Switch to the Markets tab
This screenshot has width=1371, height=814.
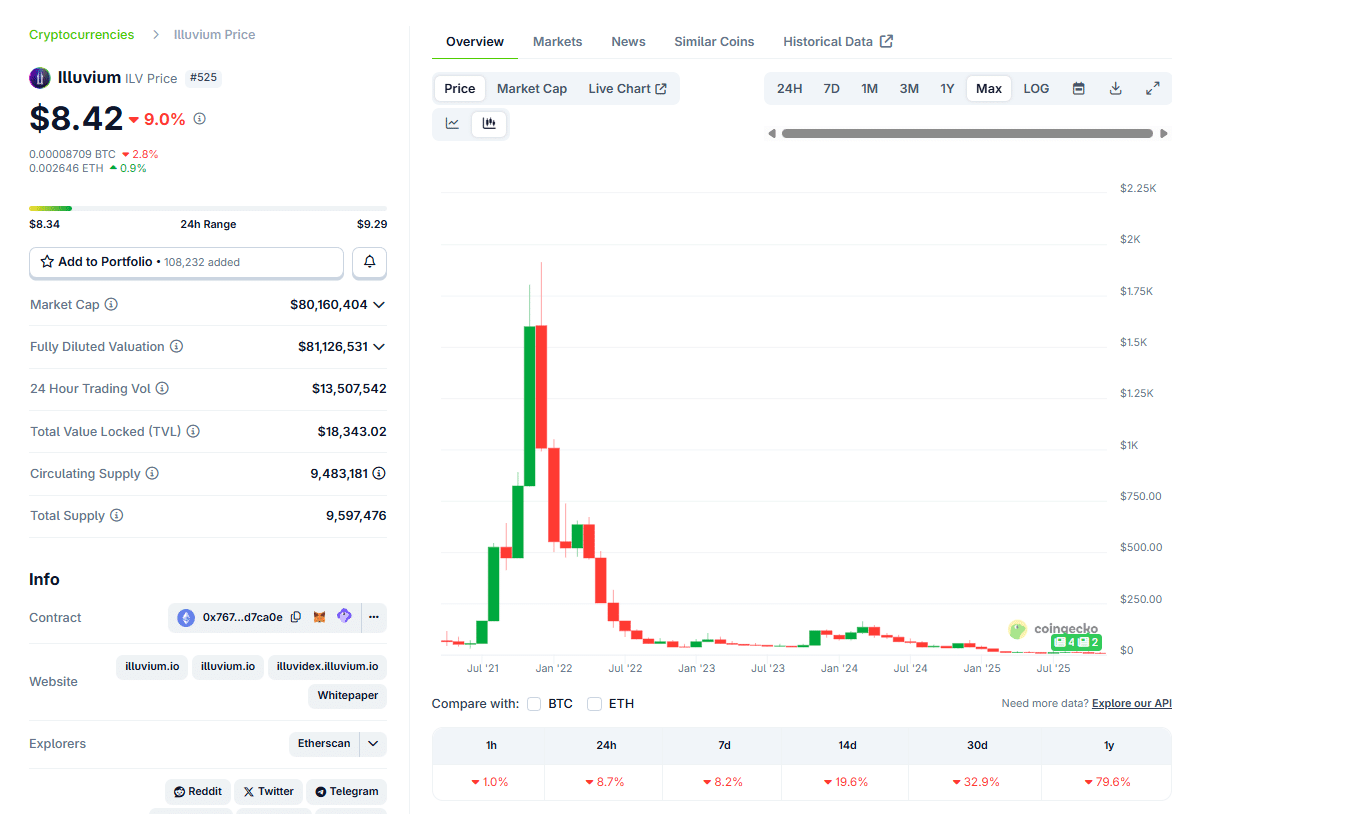pyautogui.click(x=557, y=41)
